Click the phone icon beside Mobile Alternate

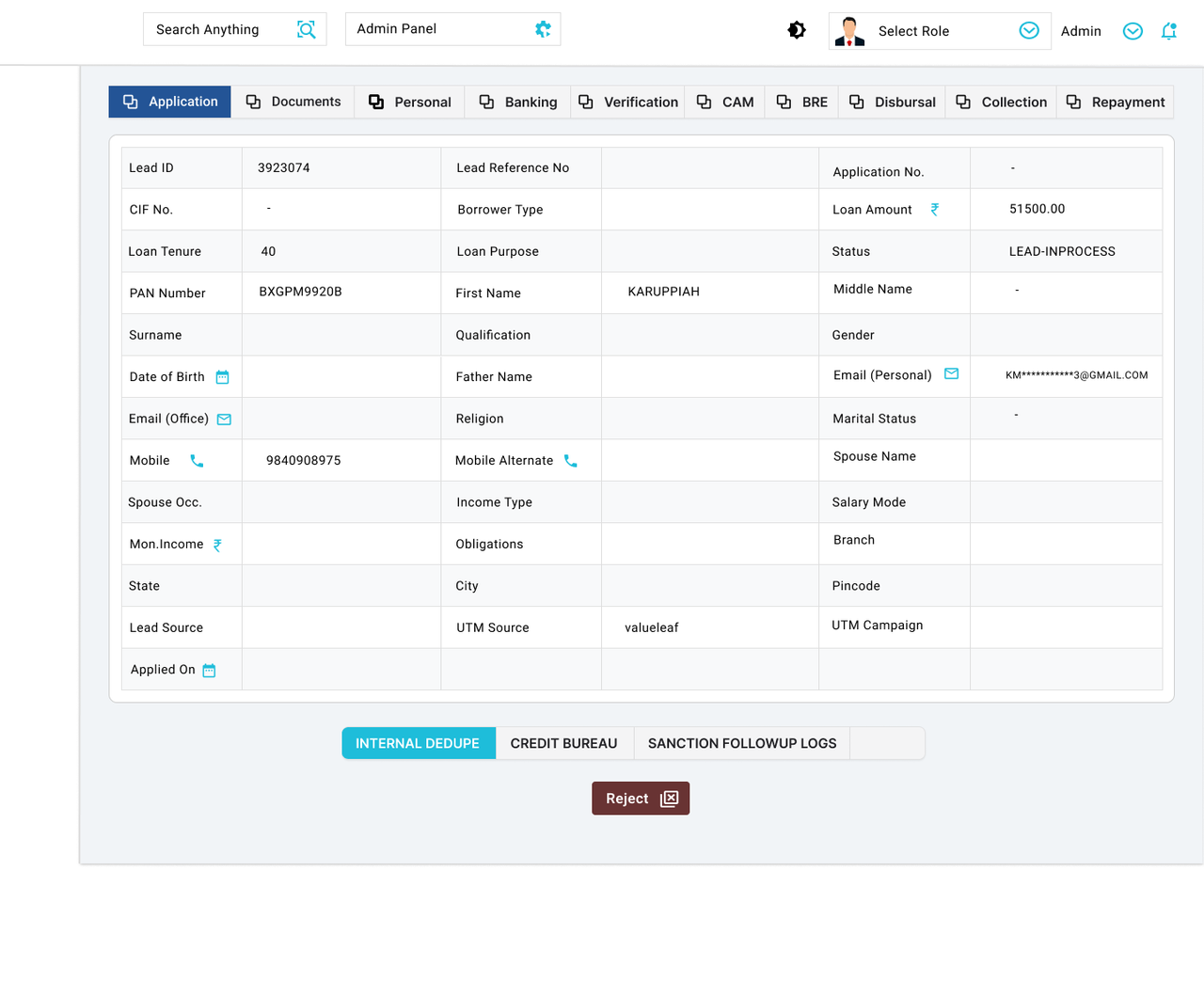pos(570,461)
